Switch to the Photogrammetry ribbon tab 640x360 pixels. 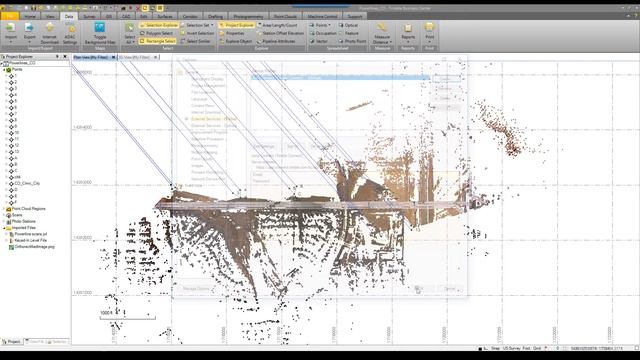pyautogui.click(x=248, y=16)
